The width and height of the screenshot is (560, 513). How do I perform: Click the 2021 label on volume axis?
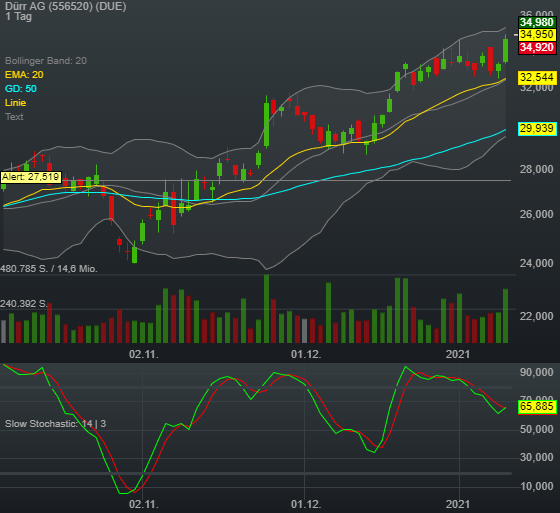click(x=458, y=354)
